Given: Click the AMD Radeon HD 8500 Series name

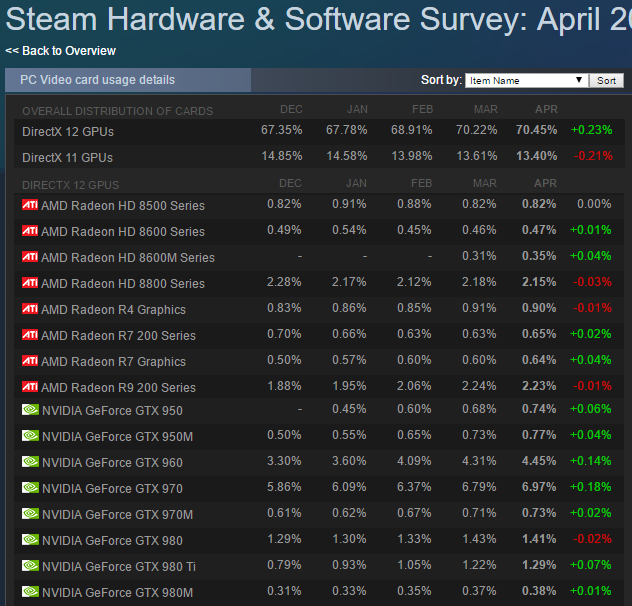Looking at the screenshot, I should tap(123, 206).
